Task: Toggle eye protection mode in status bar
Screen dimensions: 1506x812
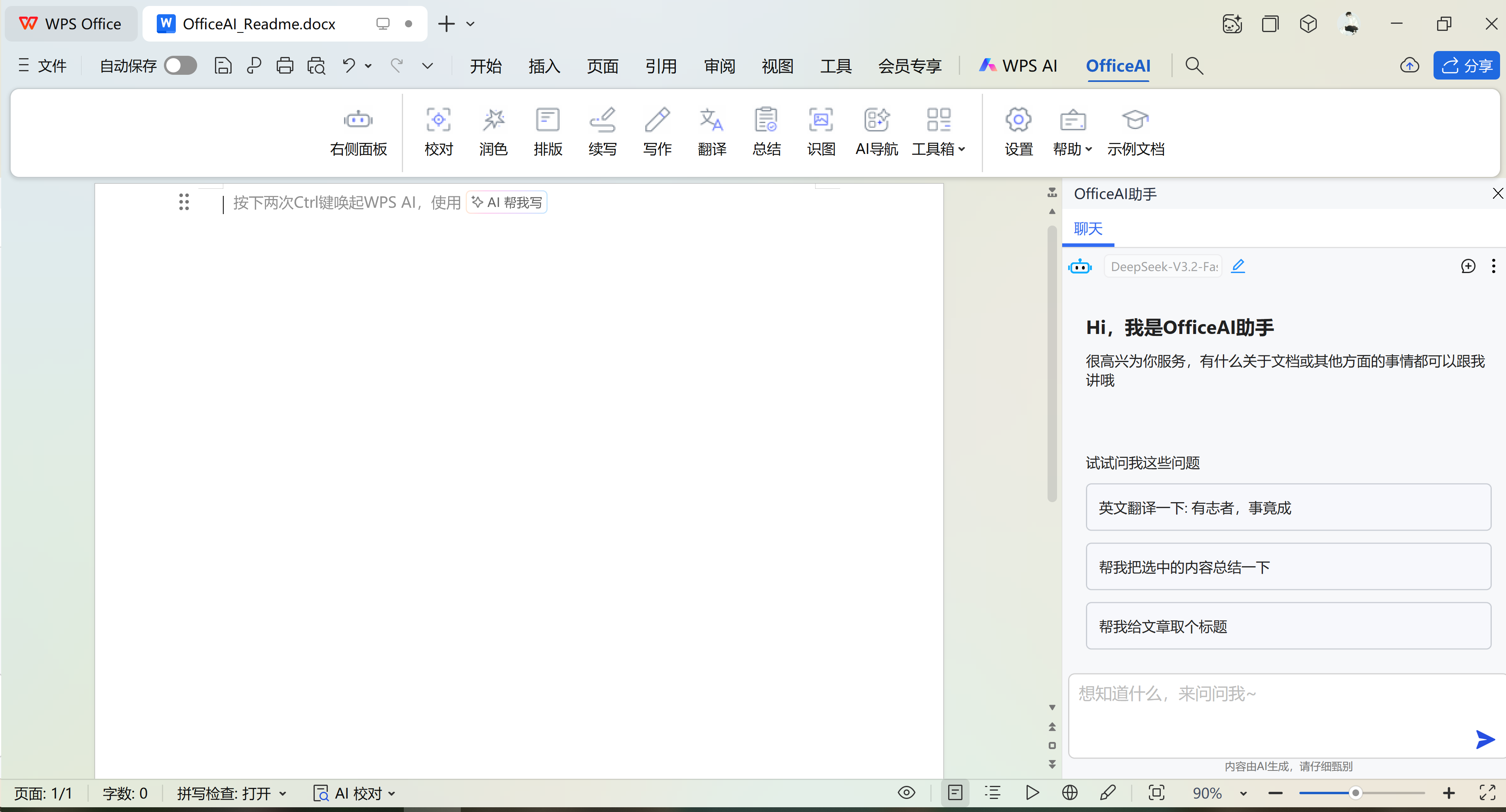Action: click(x=906, y=793)
